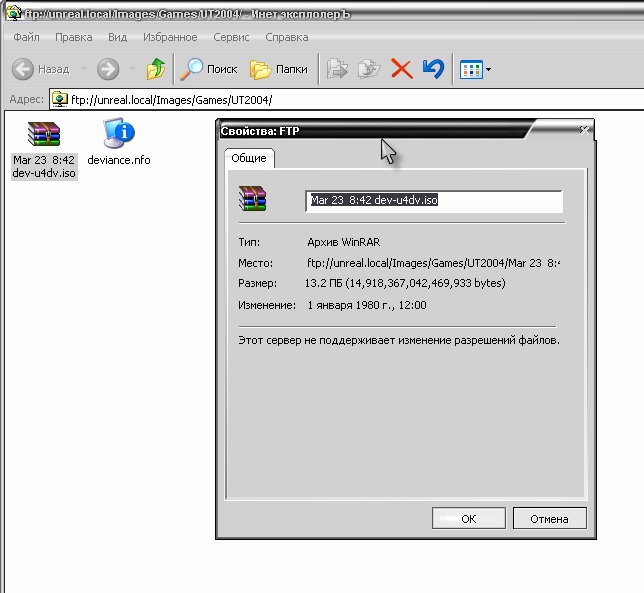Screen dimensions: 644x593
Task: Click the explorer window title bar icon
Action: [x=14, y=13]
